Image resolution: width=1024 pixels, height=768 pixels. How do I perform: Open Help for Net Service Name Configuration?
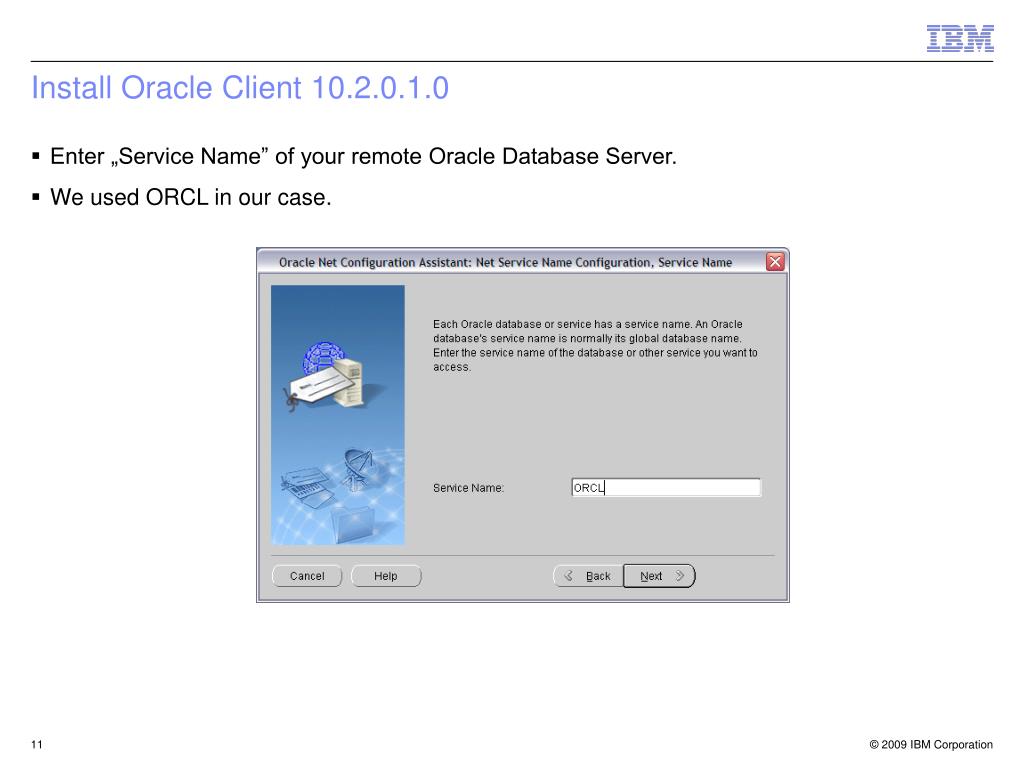[386, 576]
